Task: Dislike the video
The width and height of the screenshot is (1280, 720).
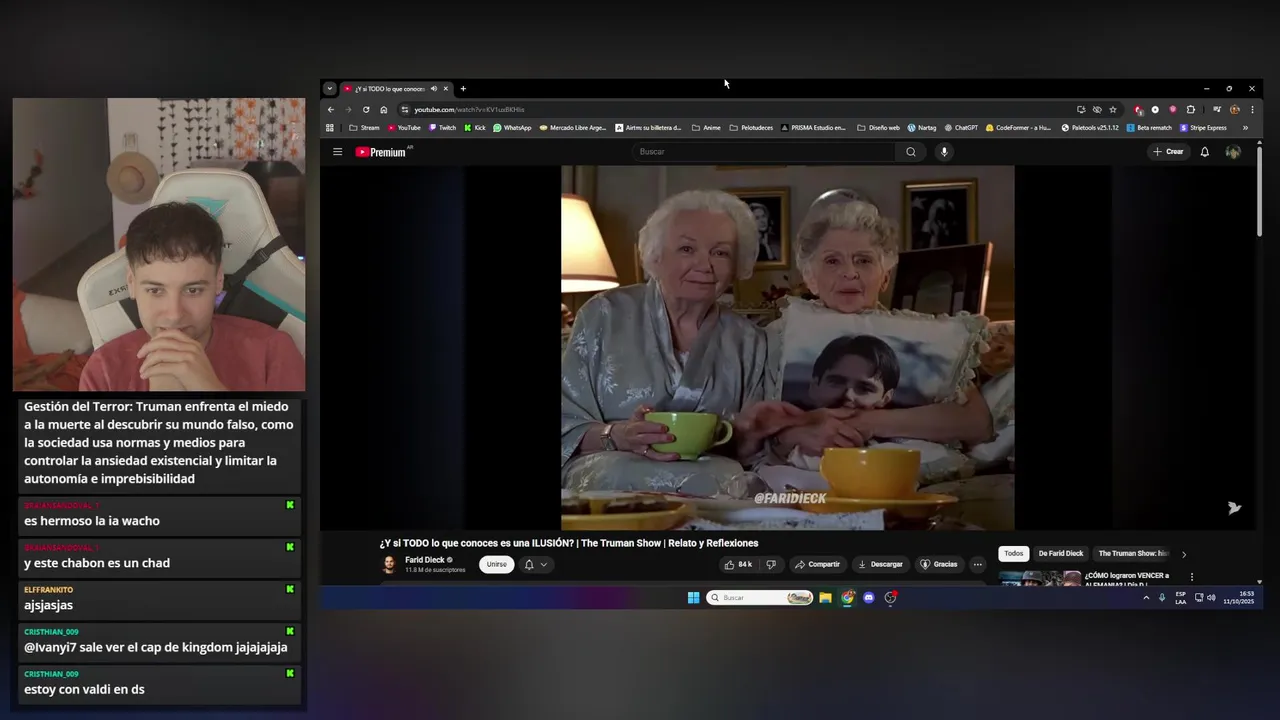Action: click(x=770, y=564)
